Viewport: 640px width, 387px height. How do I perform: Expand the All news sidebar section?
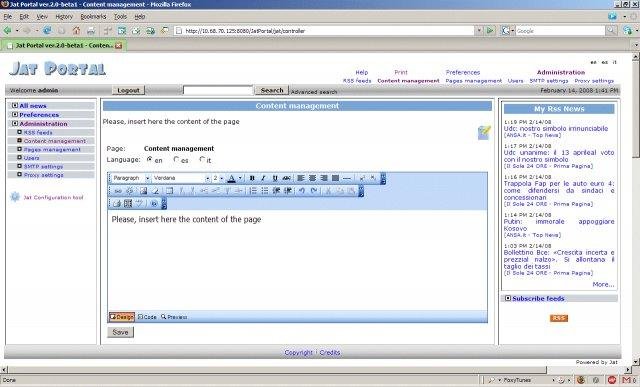point(15,106)
